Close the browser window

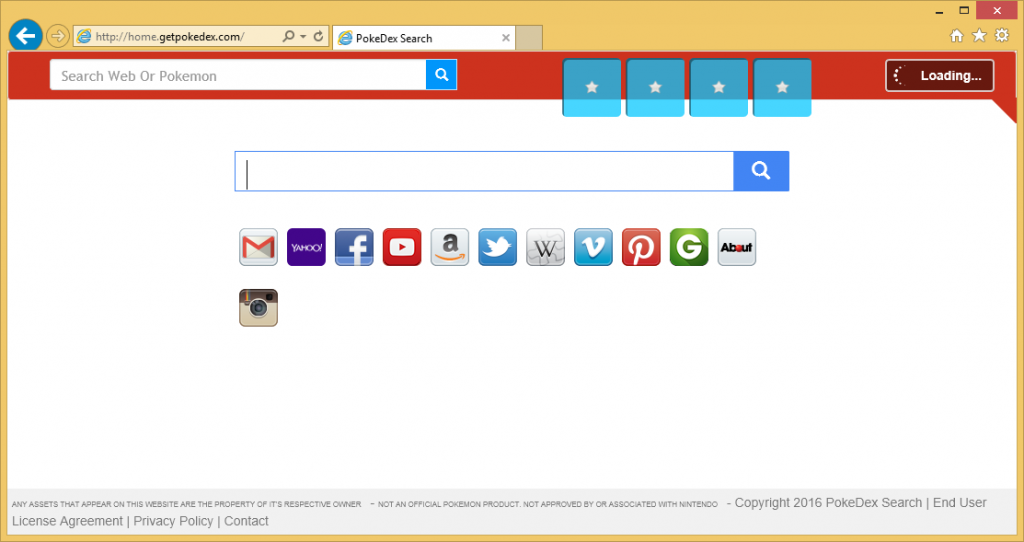coord(997,10)
